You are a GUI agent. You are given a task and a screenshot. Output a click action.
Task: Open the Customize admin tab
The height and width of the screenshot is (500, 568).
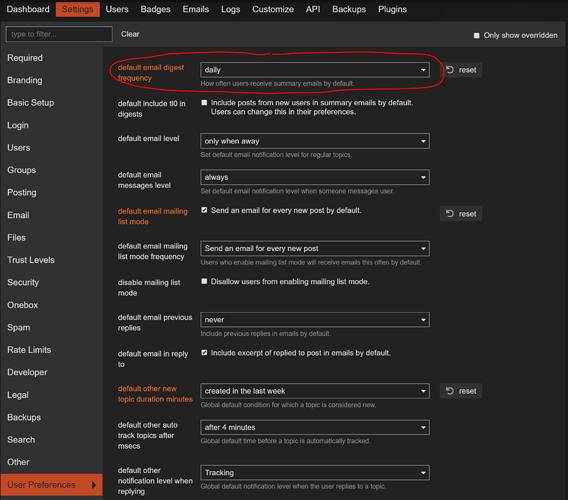pos(273,9)
